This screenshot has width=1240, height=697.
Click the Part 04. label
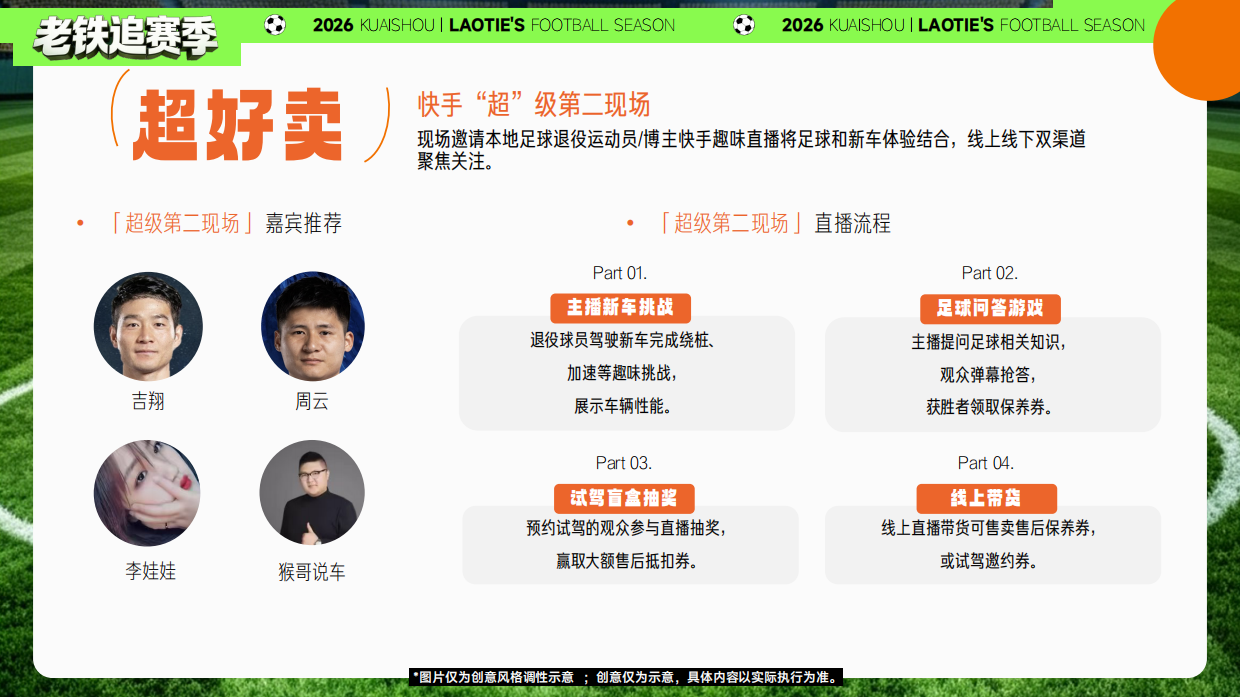[x=986, y=463]
